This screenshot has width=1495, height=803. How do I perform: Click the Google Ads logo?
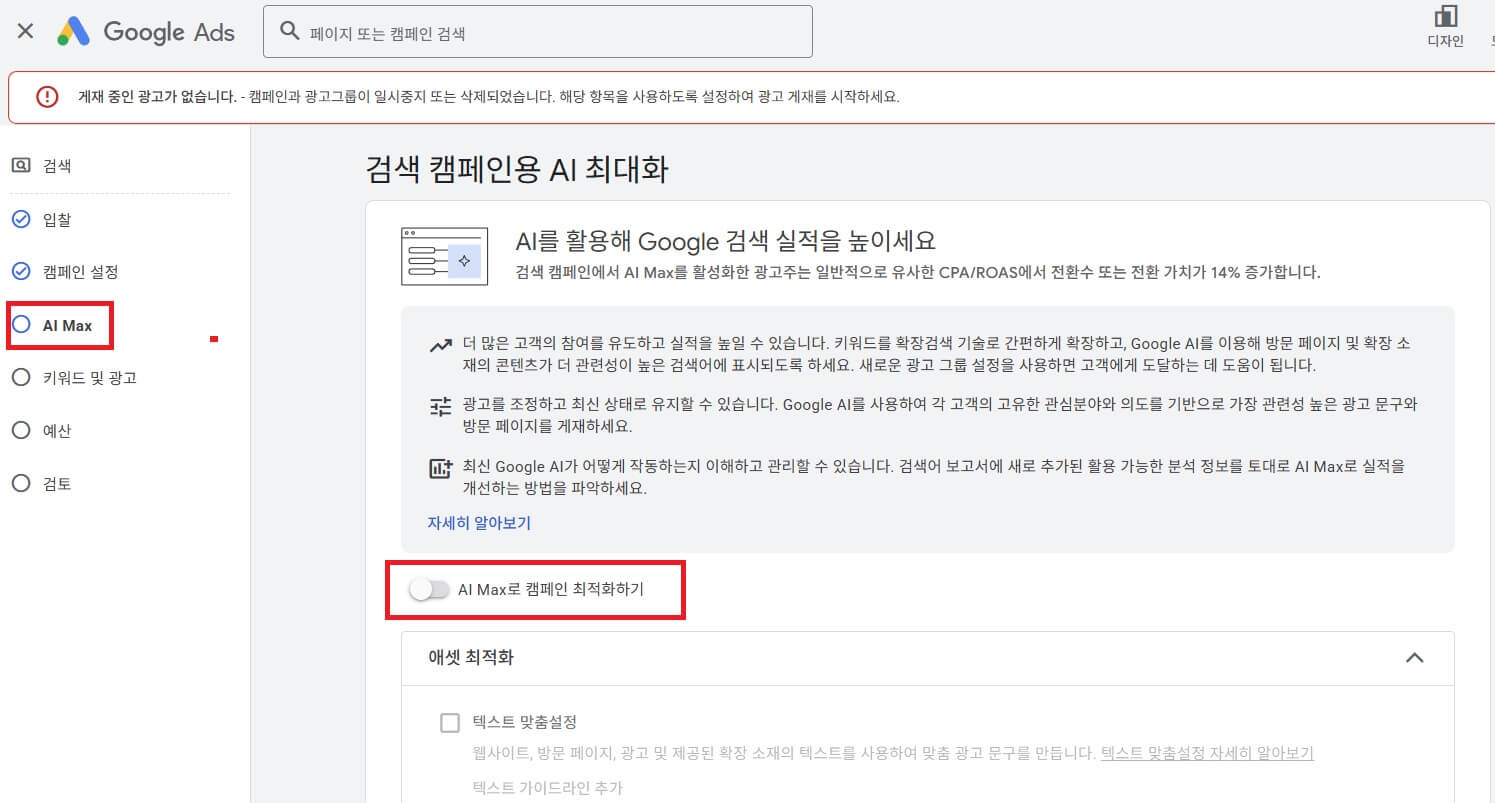pos(145,31)
